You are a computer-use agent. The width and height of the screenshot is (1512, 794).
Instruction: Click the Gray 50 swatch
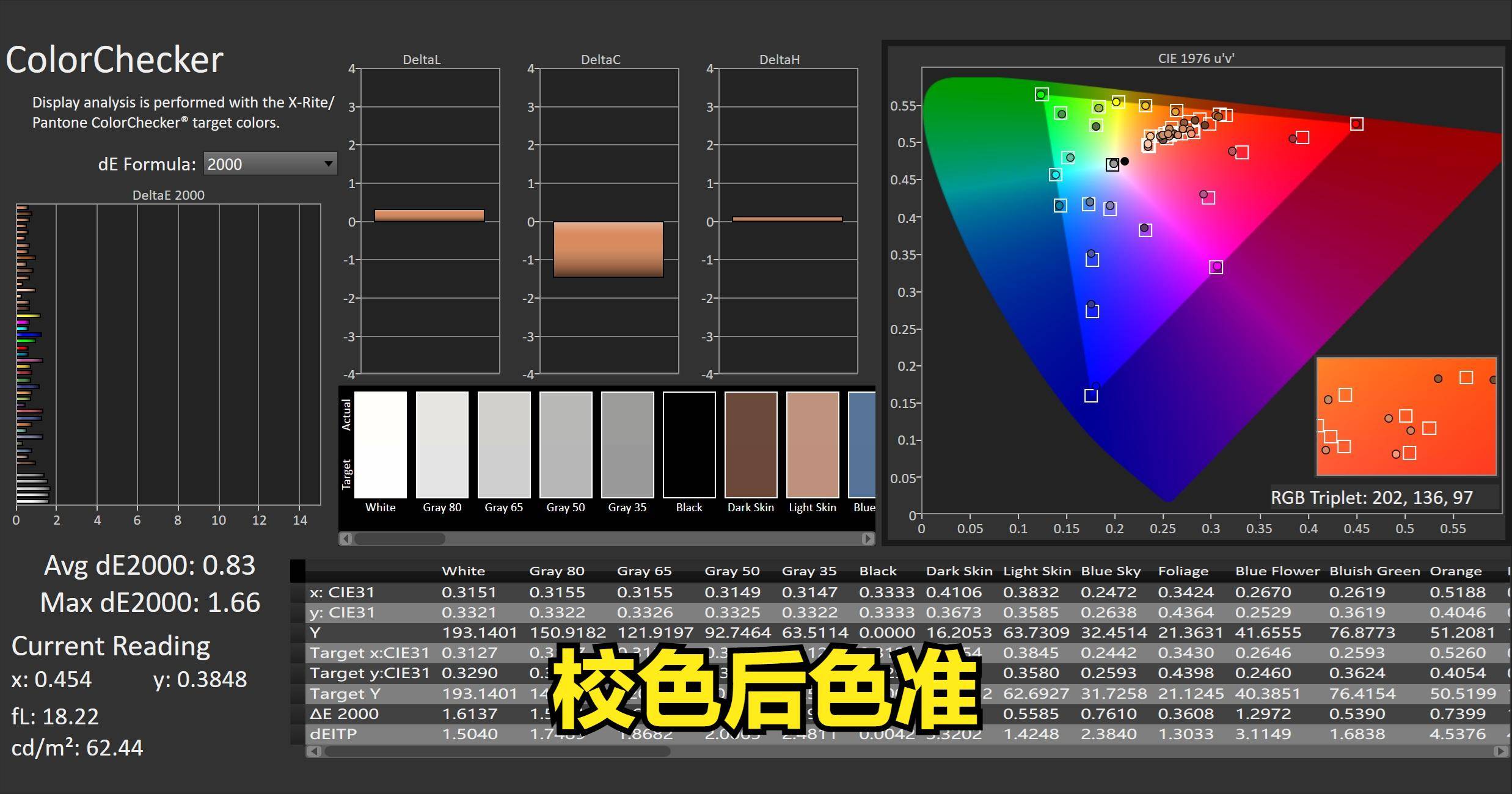[565, 445]
